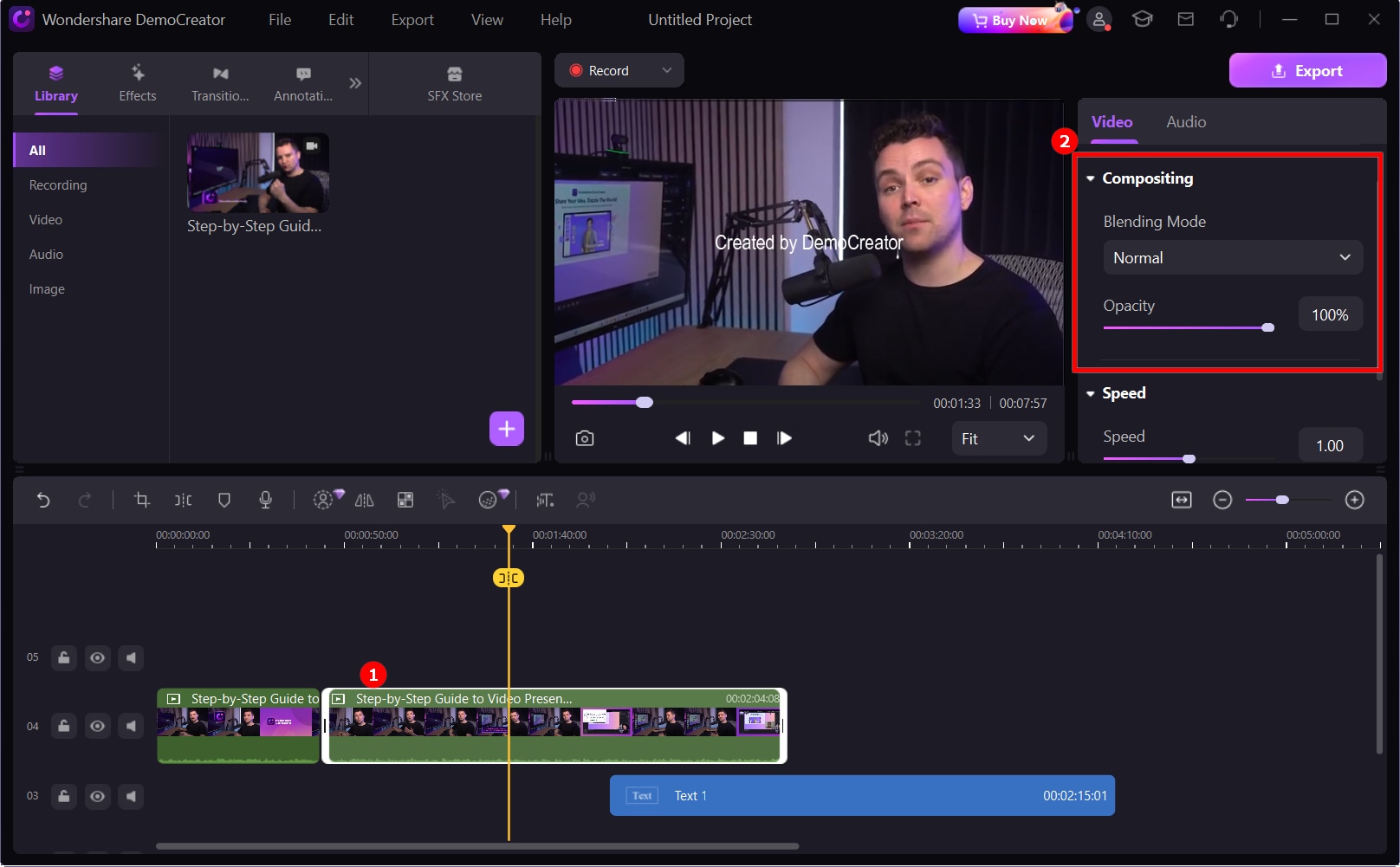Image resolution: width=1400 pixels, height=867 pixels.
Task: Open the SFX Store
Action: 455,84
